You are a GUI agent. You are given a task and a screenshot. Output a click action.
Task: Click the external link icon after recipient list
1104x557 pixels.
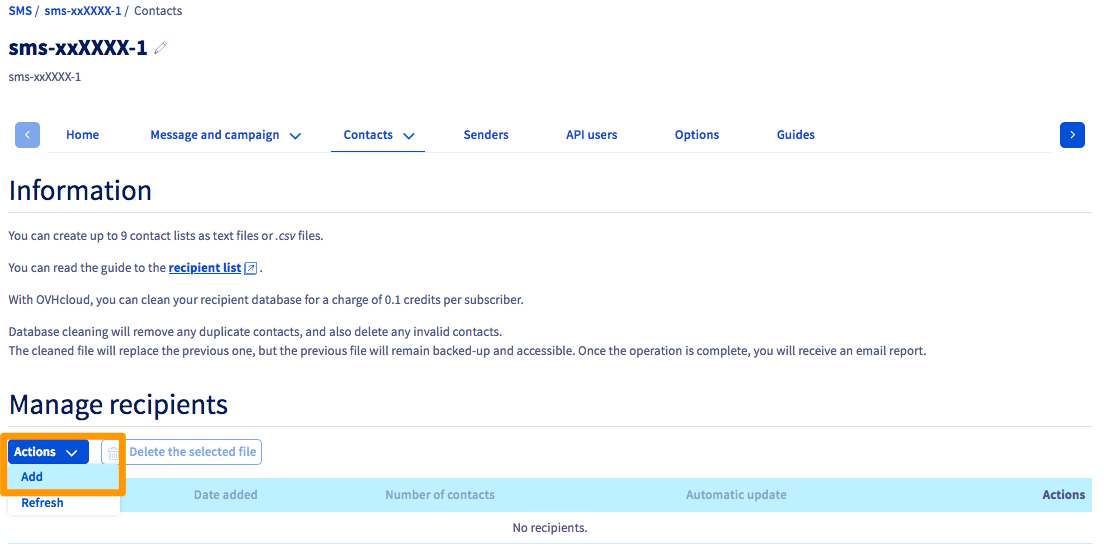[x=251, y=268]
